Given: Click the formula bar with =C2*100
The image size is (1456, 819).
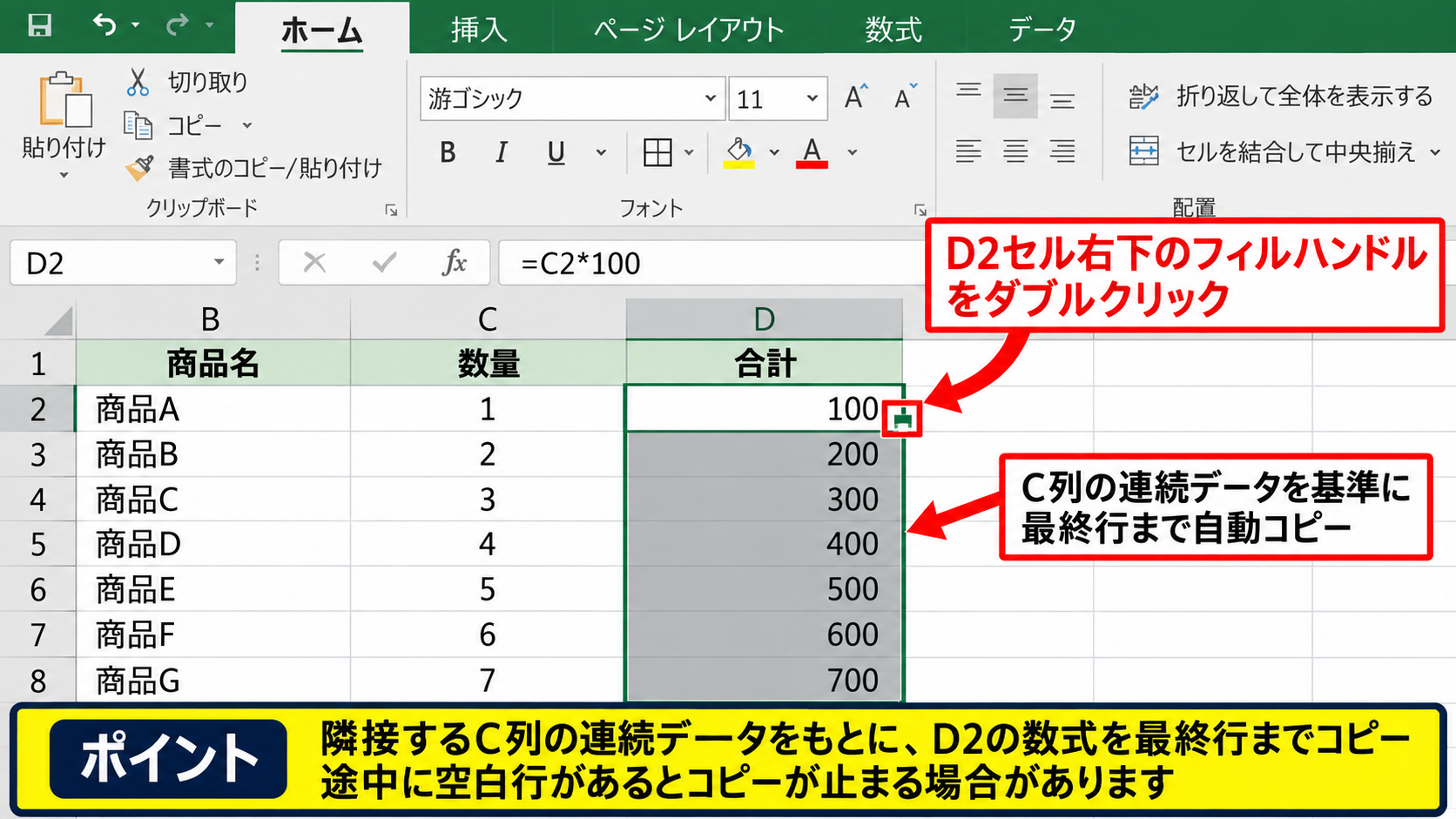Looking at the screenshot, I should pos(711,263).
